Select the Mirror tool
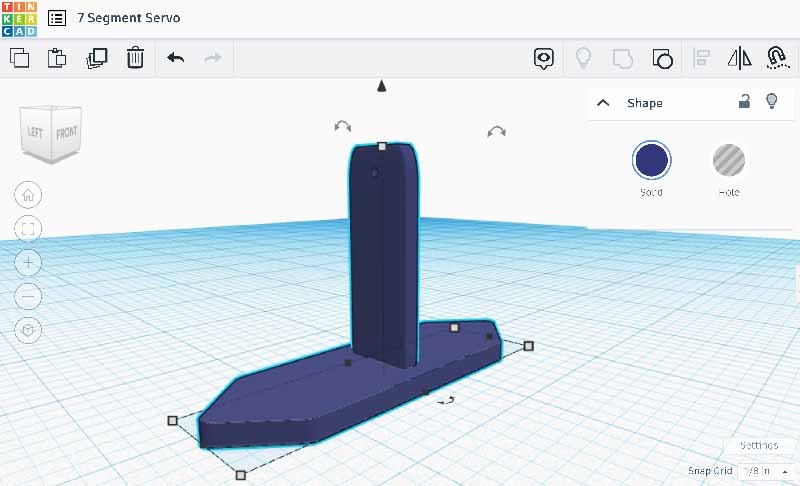The height and width of the screenshot is (486, 800). [739, 58]
